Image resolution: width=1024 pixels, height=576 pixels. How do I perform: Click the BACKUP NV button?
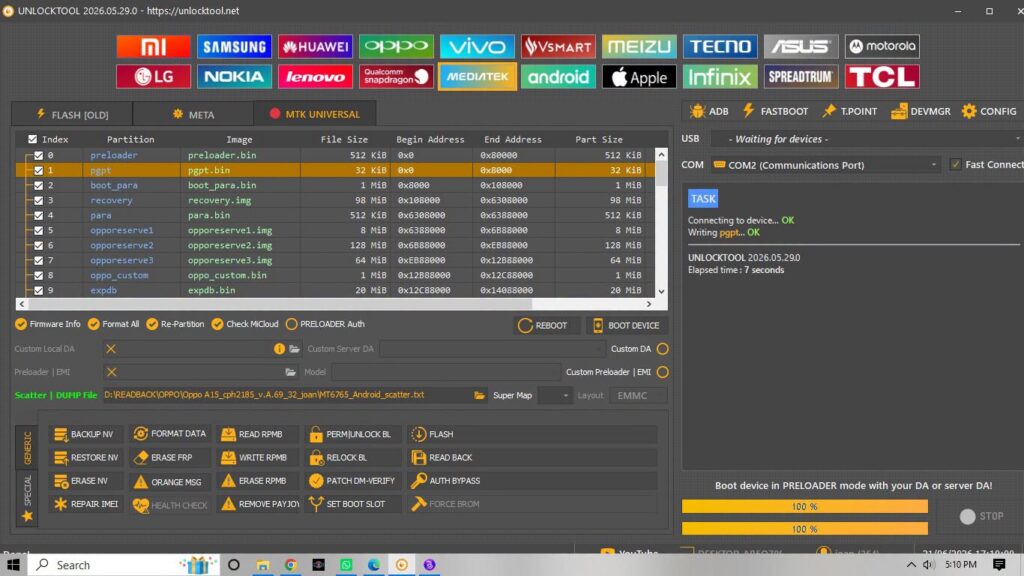[x=84, y=434]
